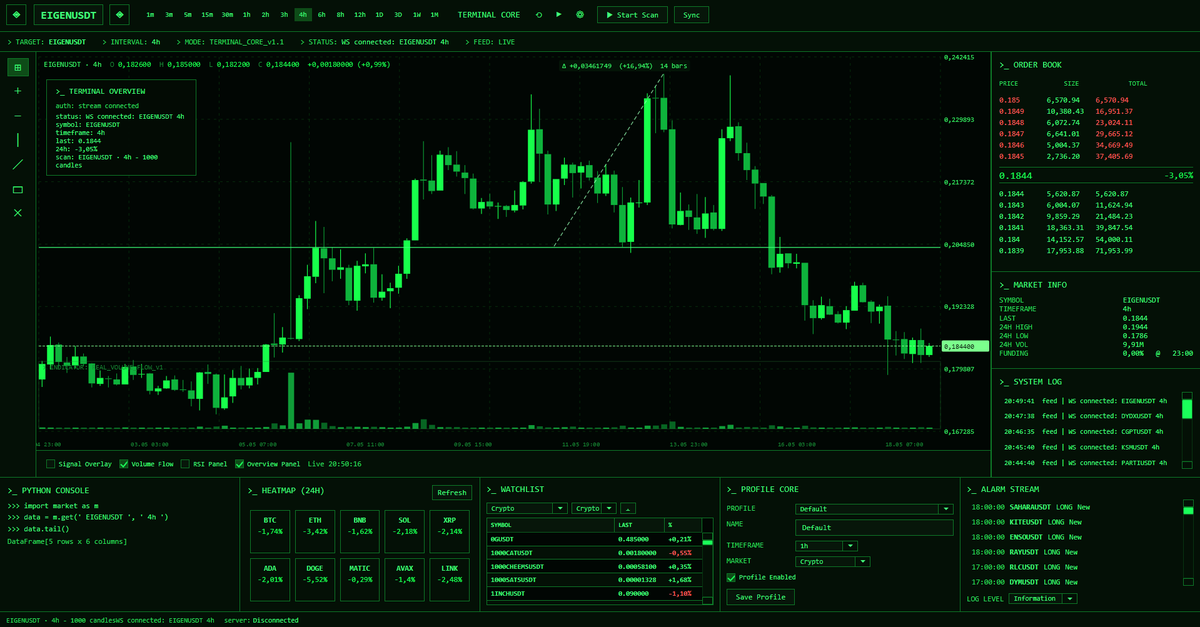Select the 1W interval
The height and width of the screenshot is (627, 1200).
416,15
